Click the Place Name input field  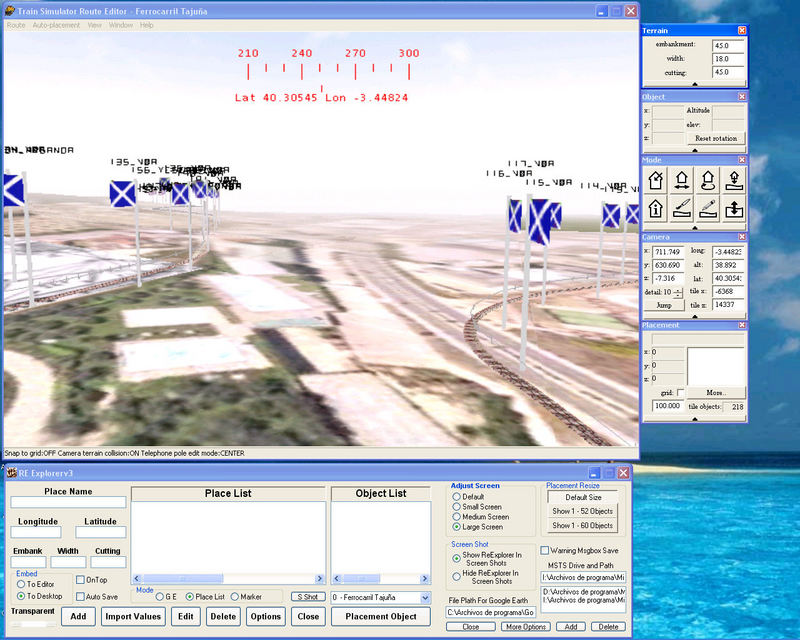coord(69,503)
